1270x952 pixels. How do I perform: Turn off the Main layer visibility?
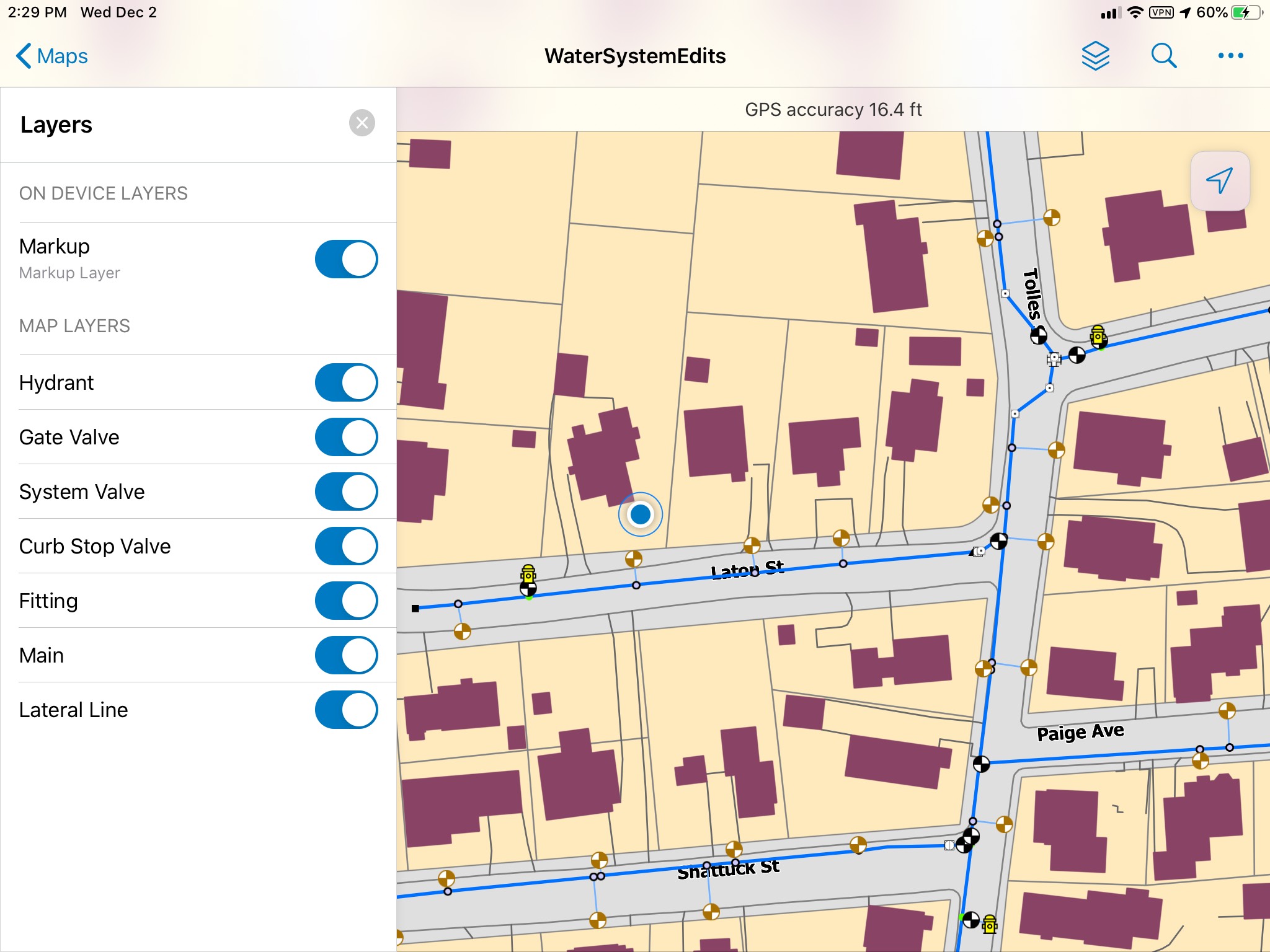[345, 655]
